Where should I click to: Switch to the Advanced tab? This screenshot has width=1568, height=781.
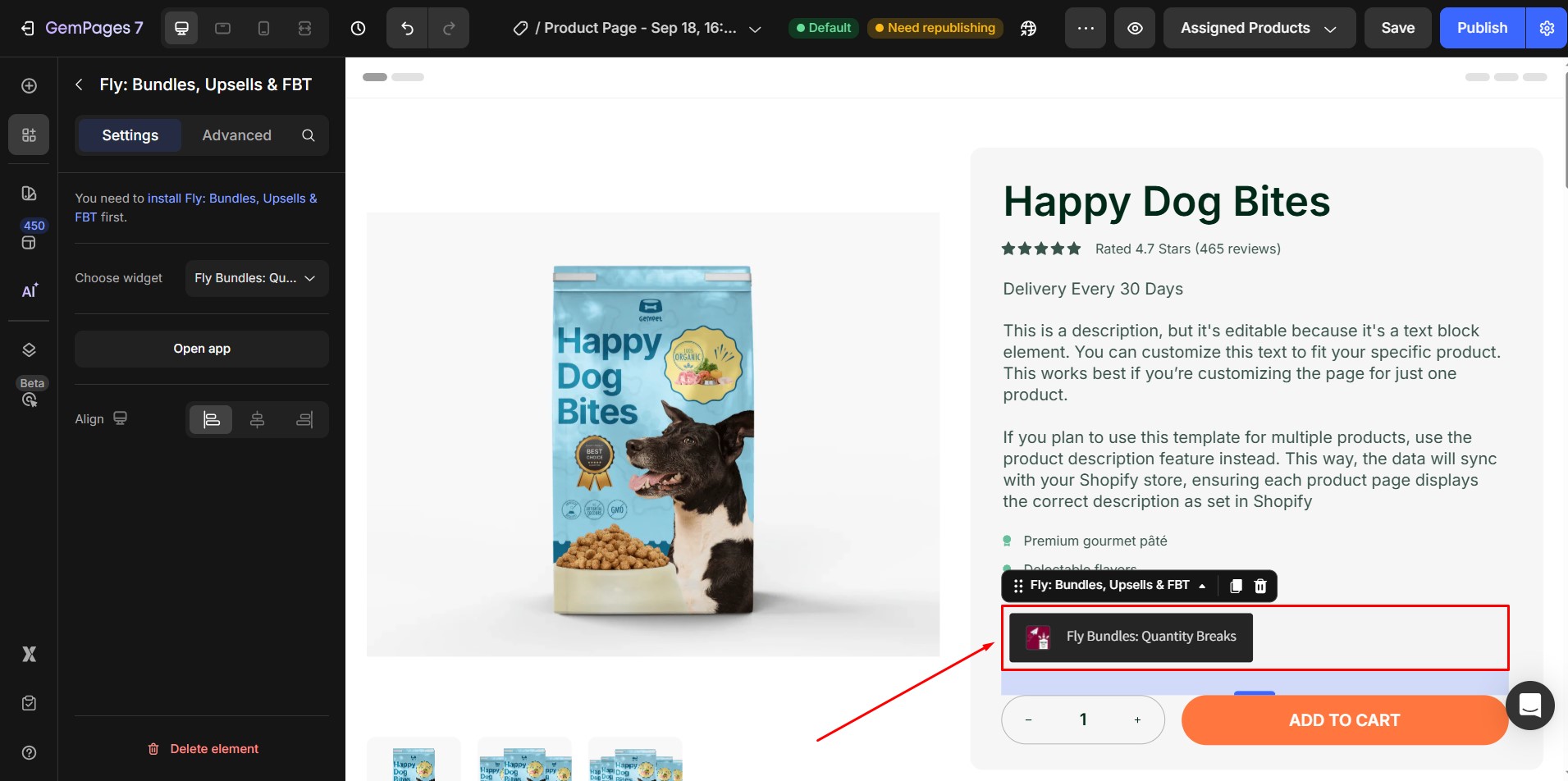pos(236,135)
